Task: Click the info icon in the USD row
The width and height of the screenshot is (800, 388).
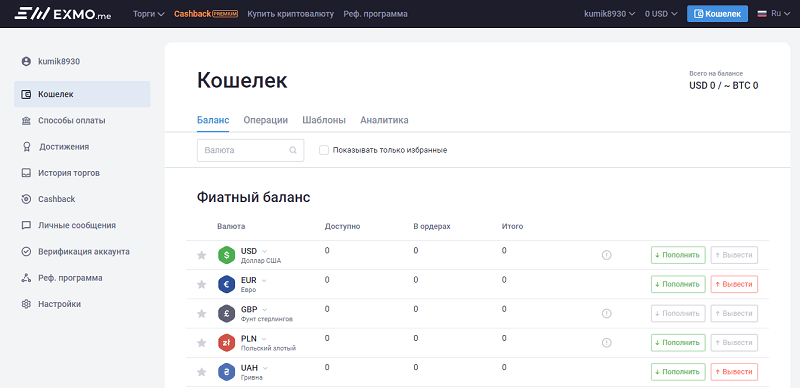Action: pyautogui.click(x=607, y=255)
